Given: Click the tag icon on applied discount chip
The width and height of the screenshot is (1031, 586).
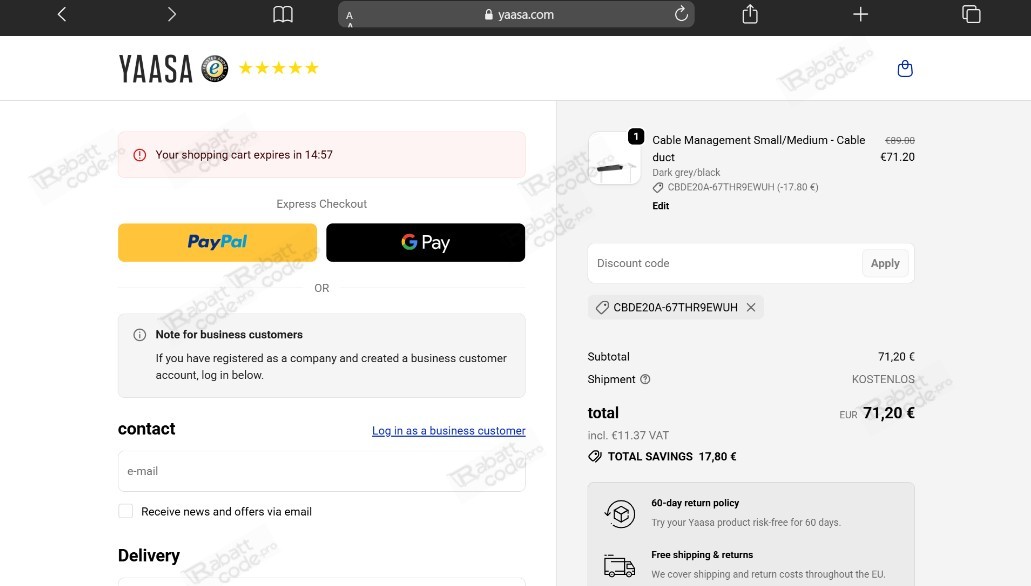Looking at the screenshot, I should coord(602,307).
